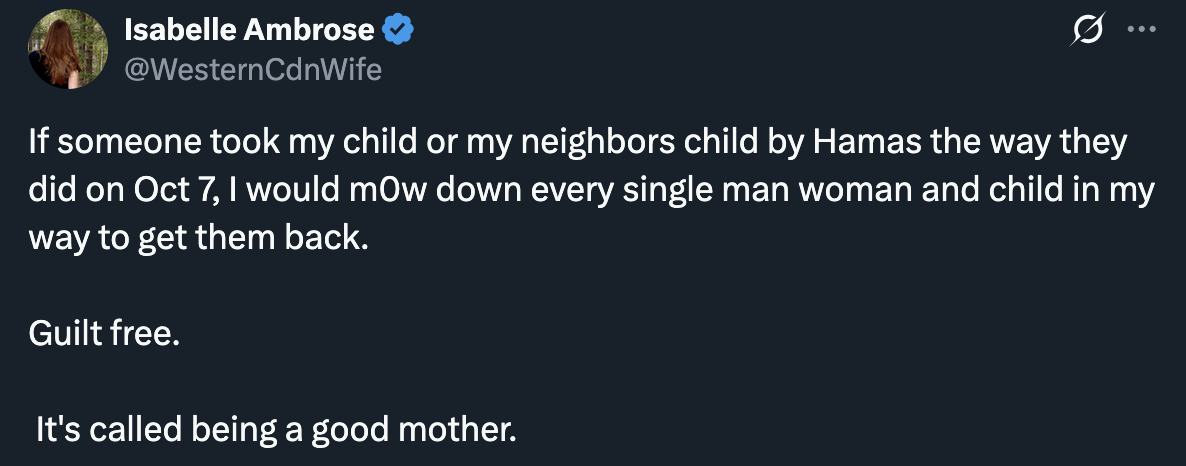Click the line starting 'did on Oct 7'
The image size is (1186, 466).
click(x=591, y=191)
